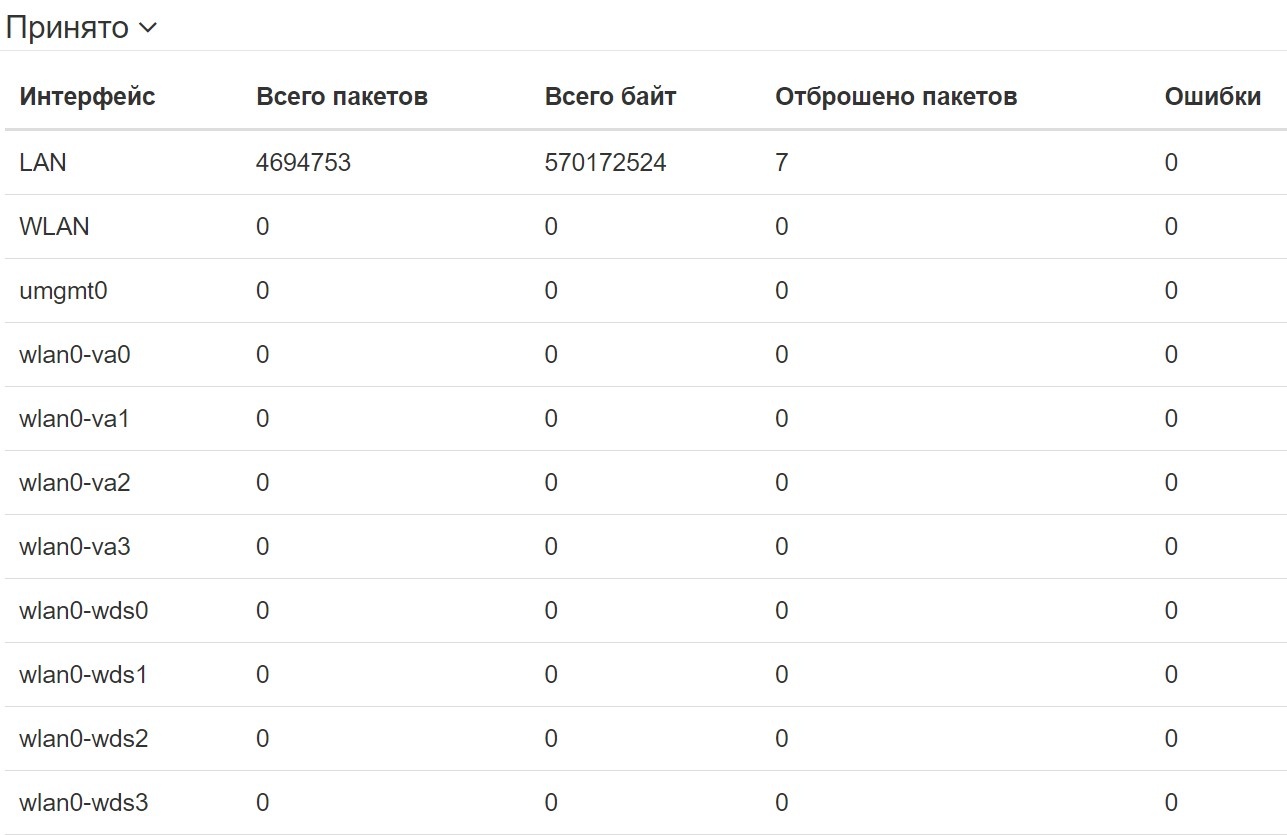Viewport: 1287px width, 835px height.
Task: Select the WLAN interface name
Action: 54,227
